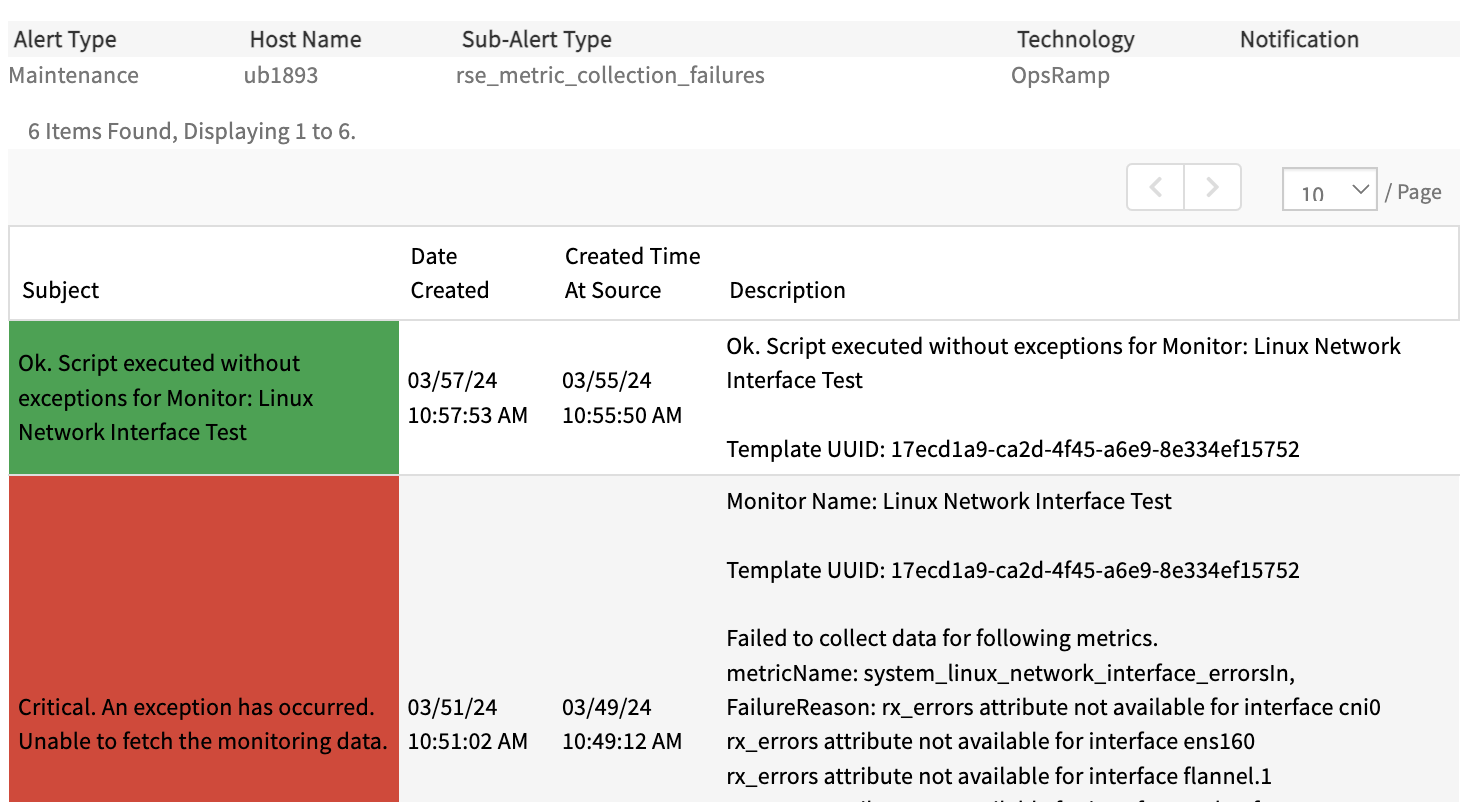Open the Technology filter showing OpsRamp
Screen dimensions: 1468x802
click(1075, 39)
